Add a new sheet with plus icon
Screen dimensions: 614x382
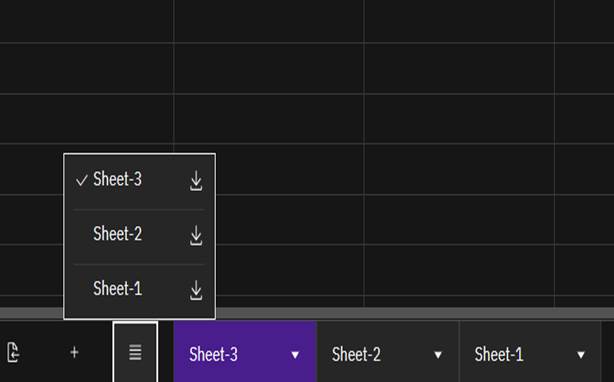(x=74, y=352)
